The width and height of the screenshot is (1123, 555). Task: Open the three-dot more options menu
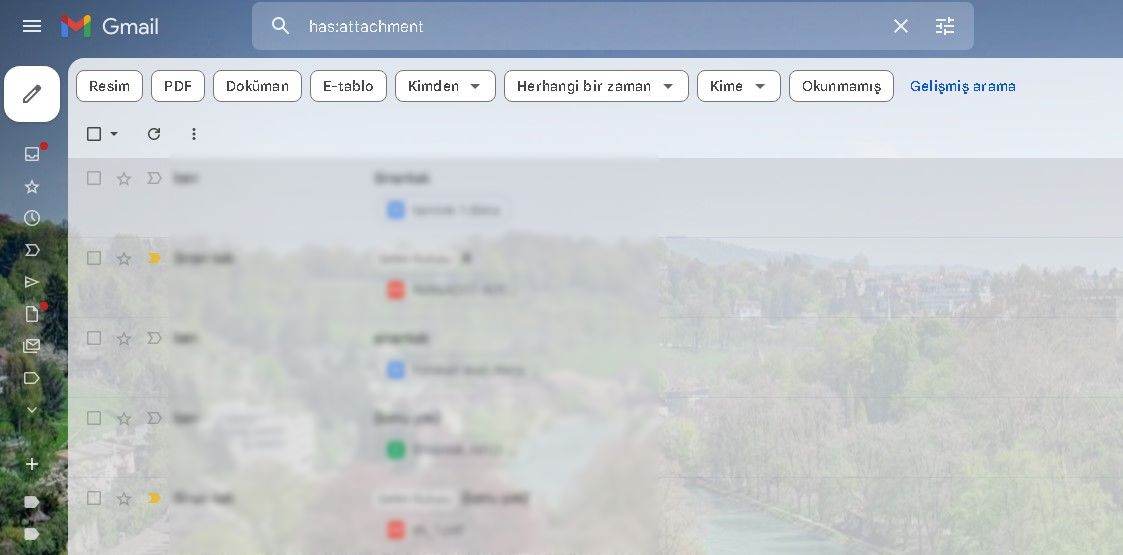click(x=194, y=134)
